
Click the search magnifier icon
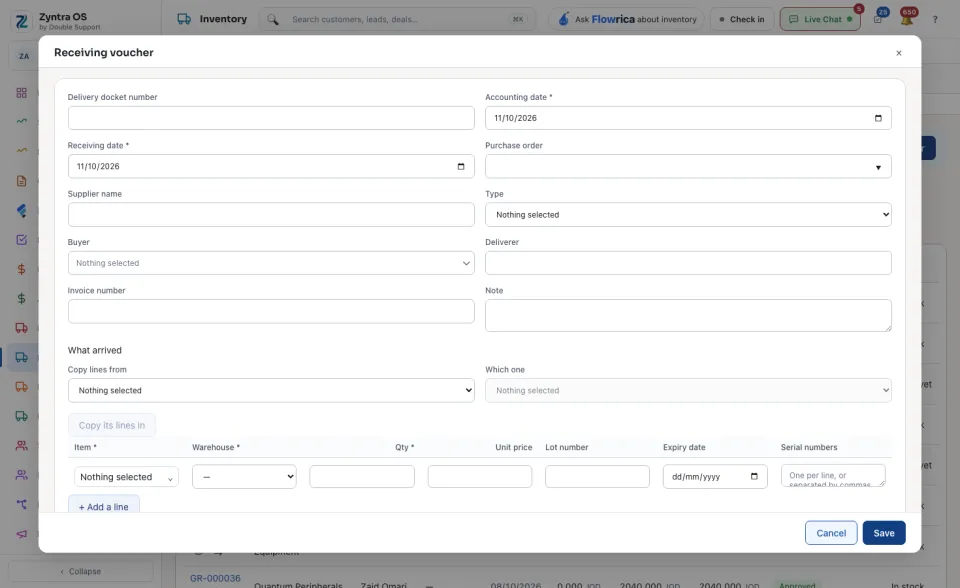pyautogui.click(x=273, y=20)
